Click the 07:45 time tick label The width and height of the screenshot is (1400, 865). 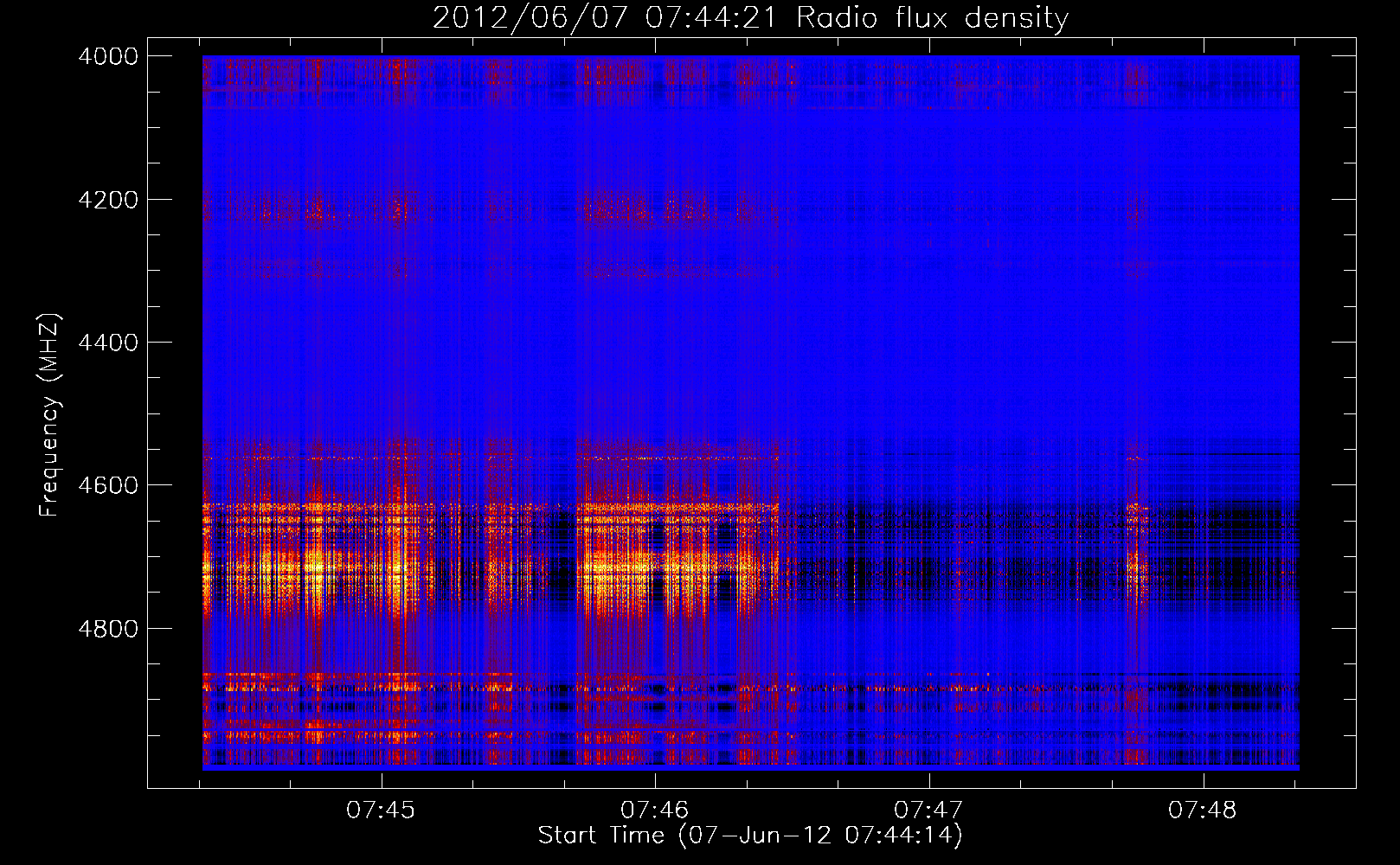point(381,810)
